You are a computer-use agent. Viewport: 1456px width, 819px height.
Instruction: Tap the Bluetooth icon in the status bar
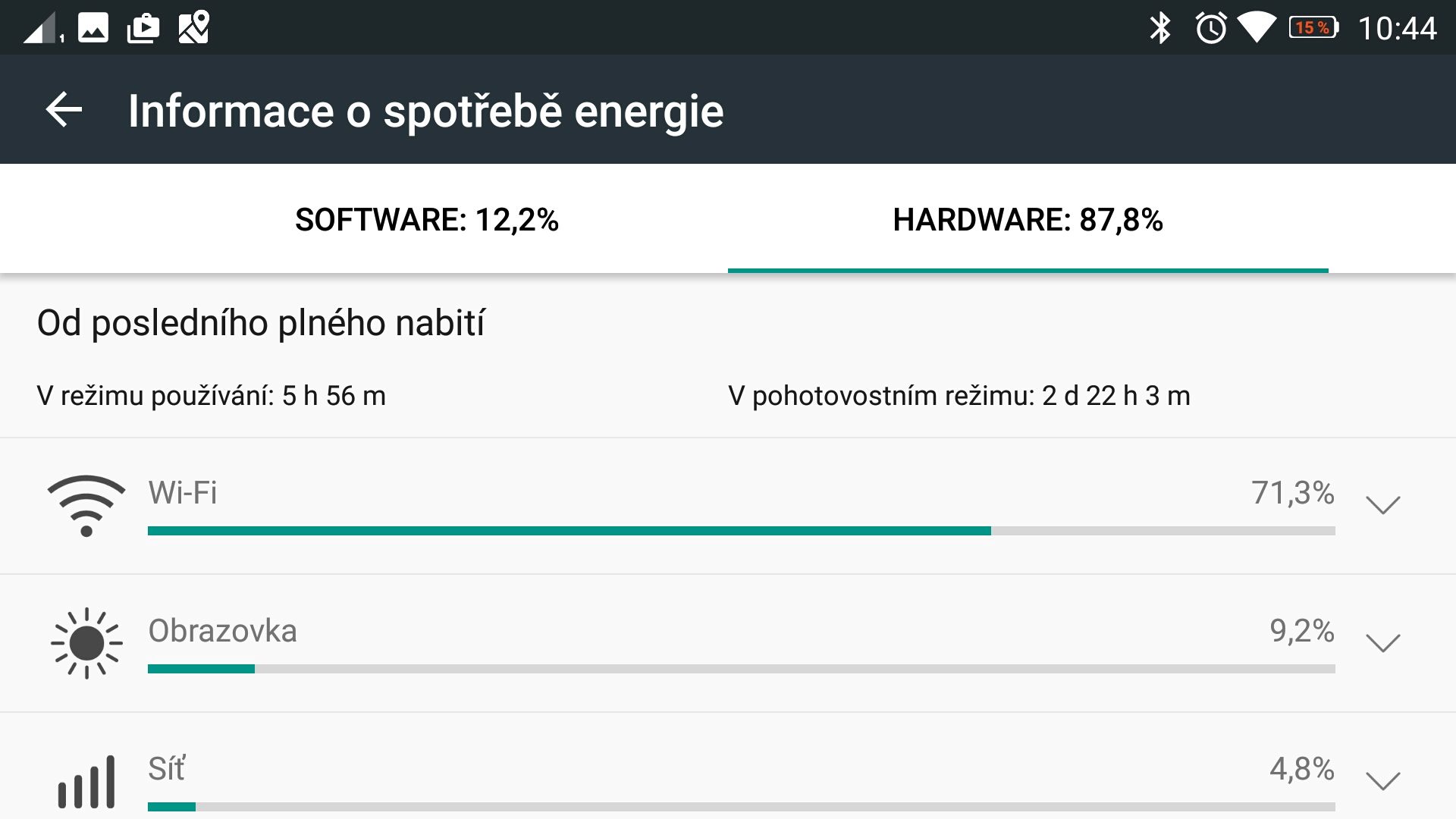click(1160, 28)
